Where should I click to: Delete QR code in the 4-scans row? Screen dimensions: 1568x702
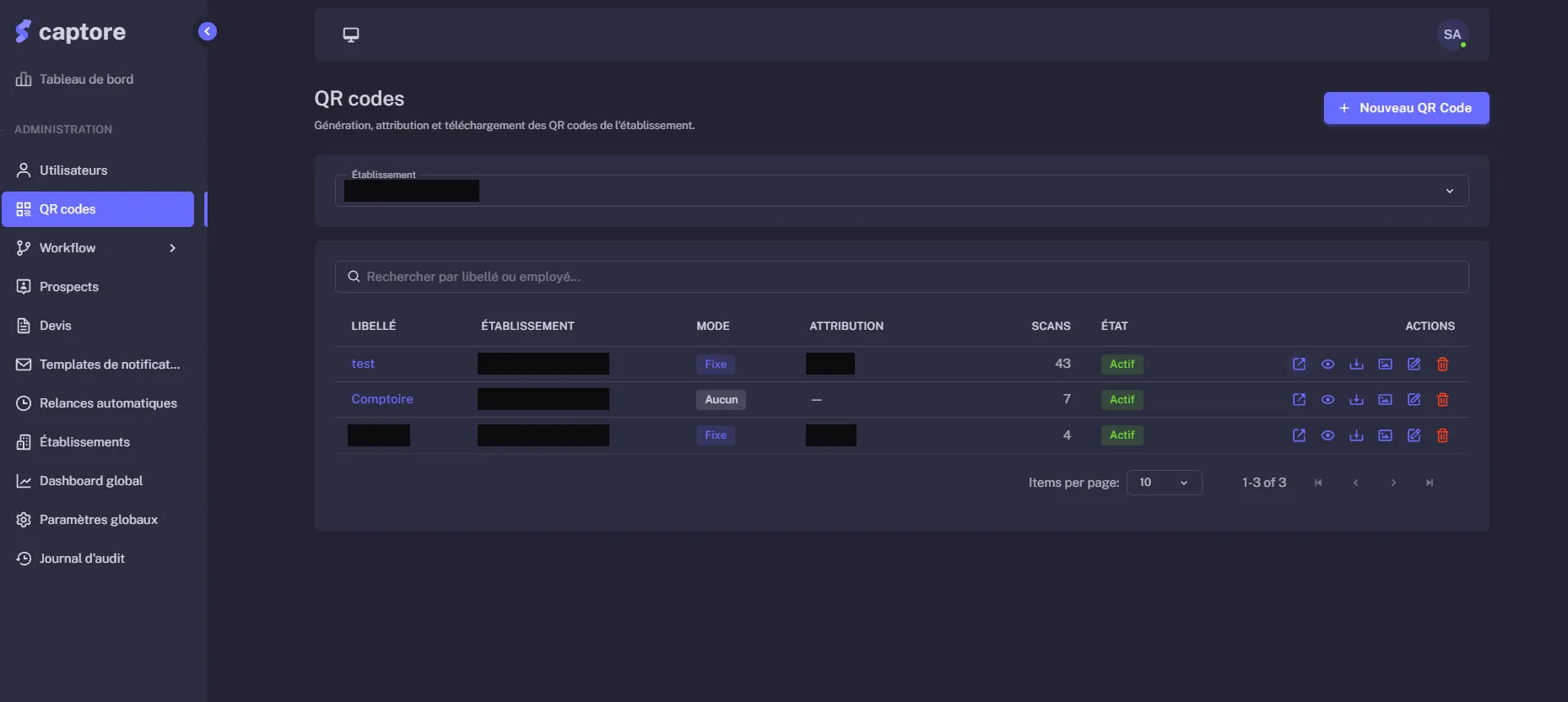1442,435
